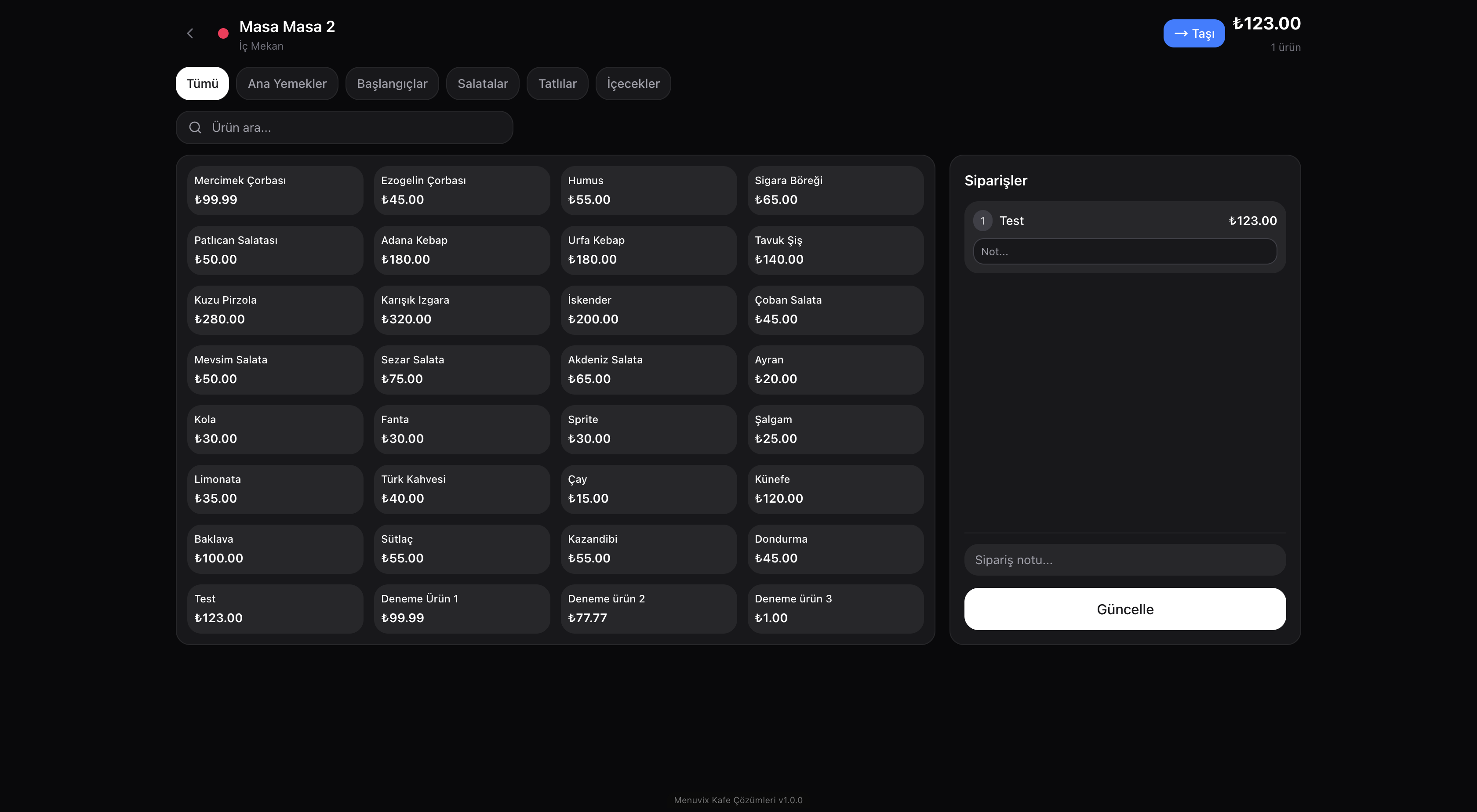Click the search magnifier icon
This screenshot has height=812, width=1477.
point(195,127)
